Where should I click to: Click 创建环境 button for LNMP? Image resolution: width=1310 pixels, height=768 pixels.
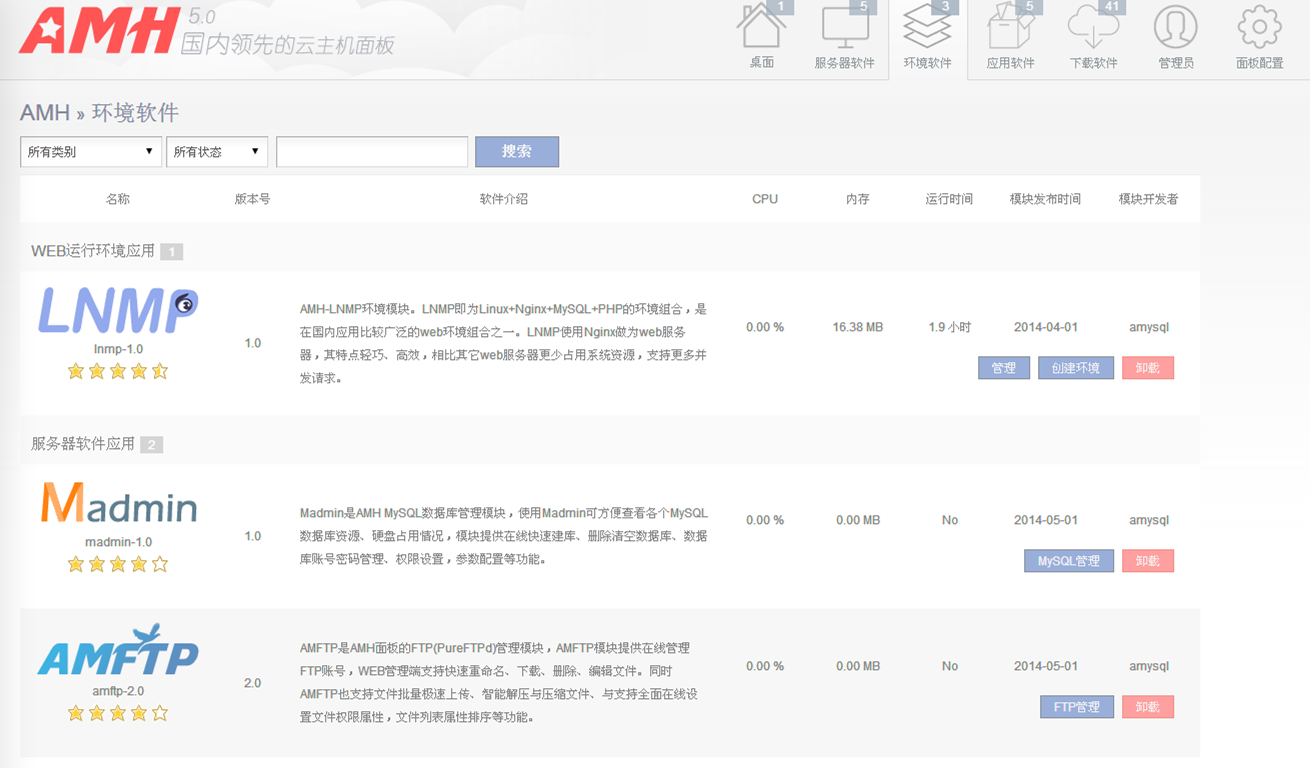click(1075, 368)
